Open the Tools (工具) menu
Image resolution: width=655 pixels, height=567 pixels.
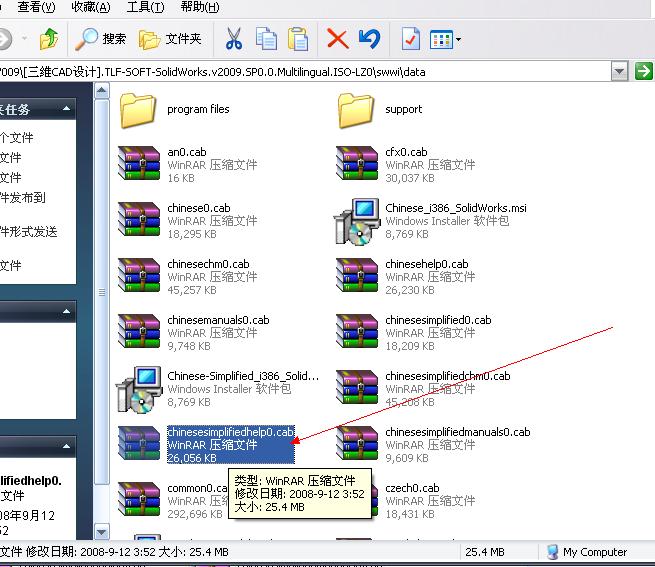(x=145, y=7)
